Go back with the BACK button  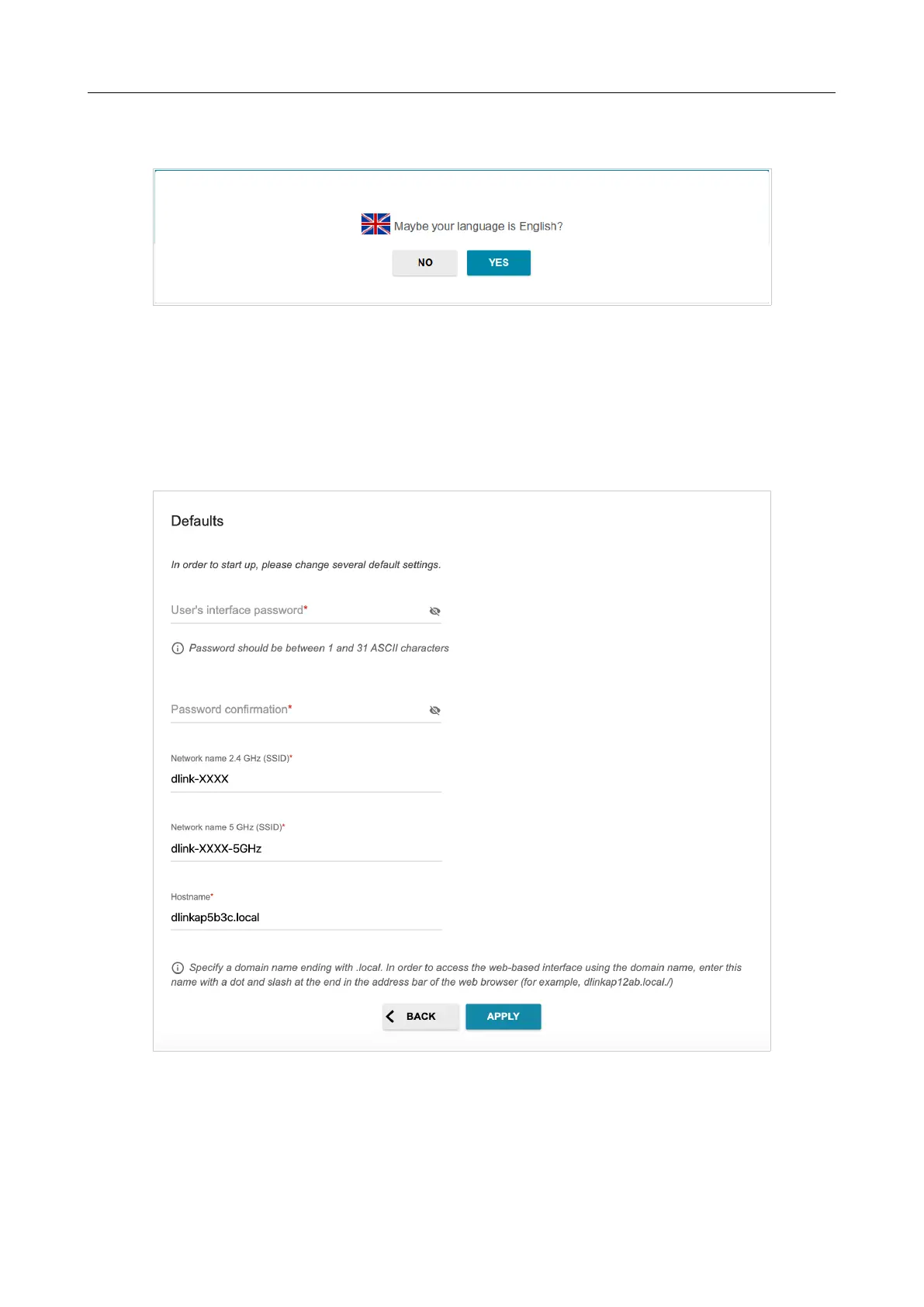point(420,1017)
